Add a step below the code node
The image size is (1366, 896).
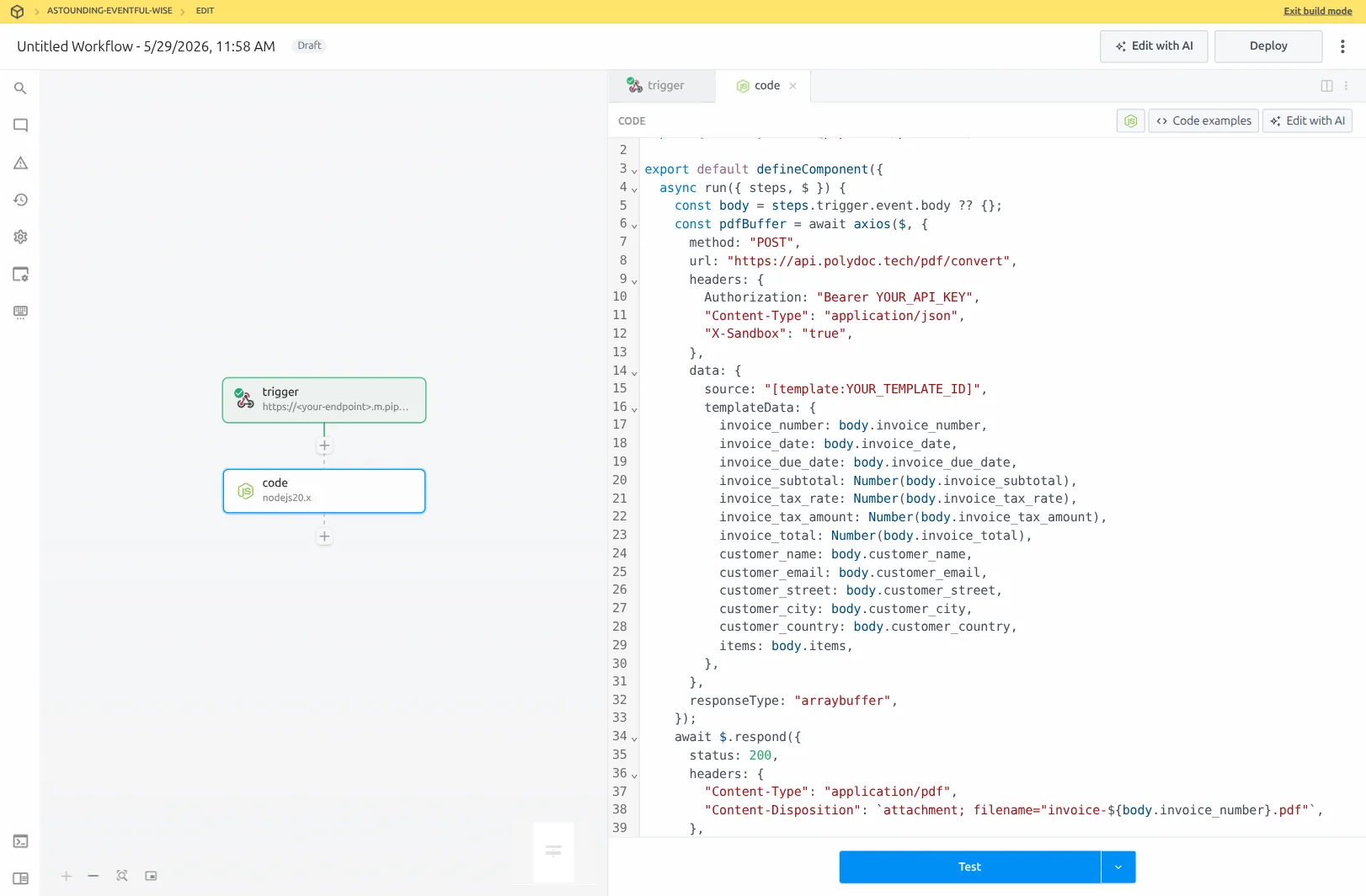point(324,536)
